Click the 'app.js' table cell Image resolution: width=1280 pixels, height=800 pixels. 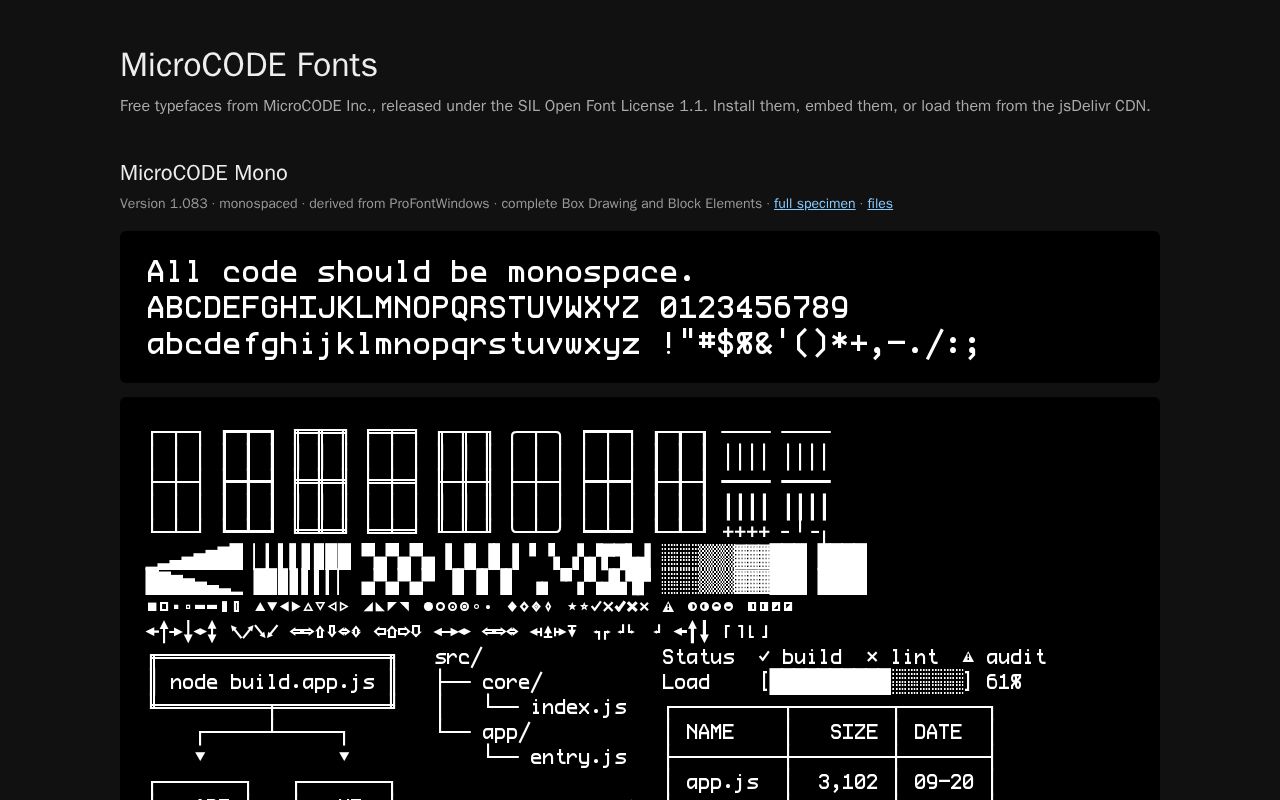[x=722, y=782]
